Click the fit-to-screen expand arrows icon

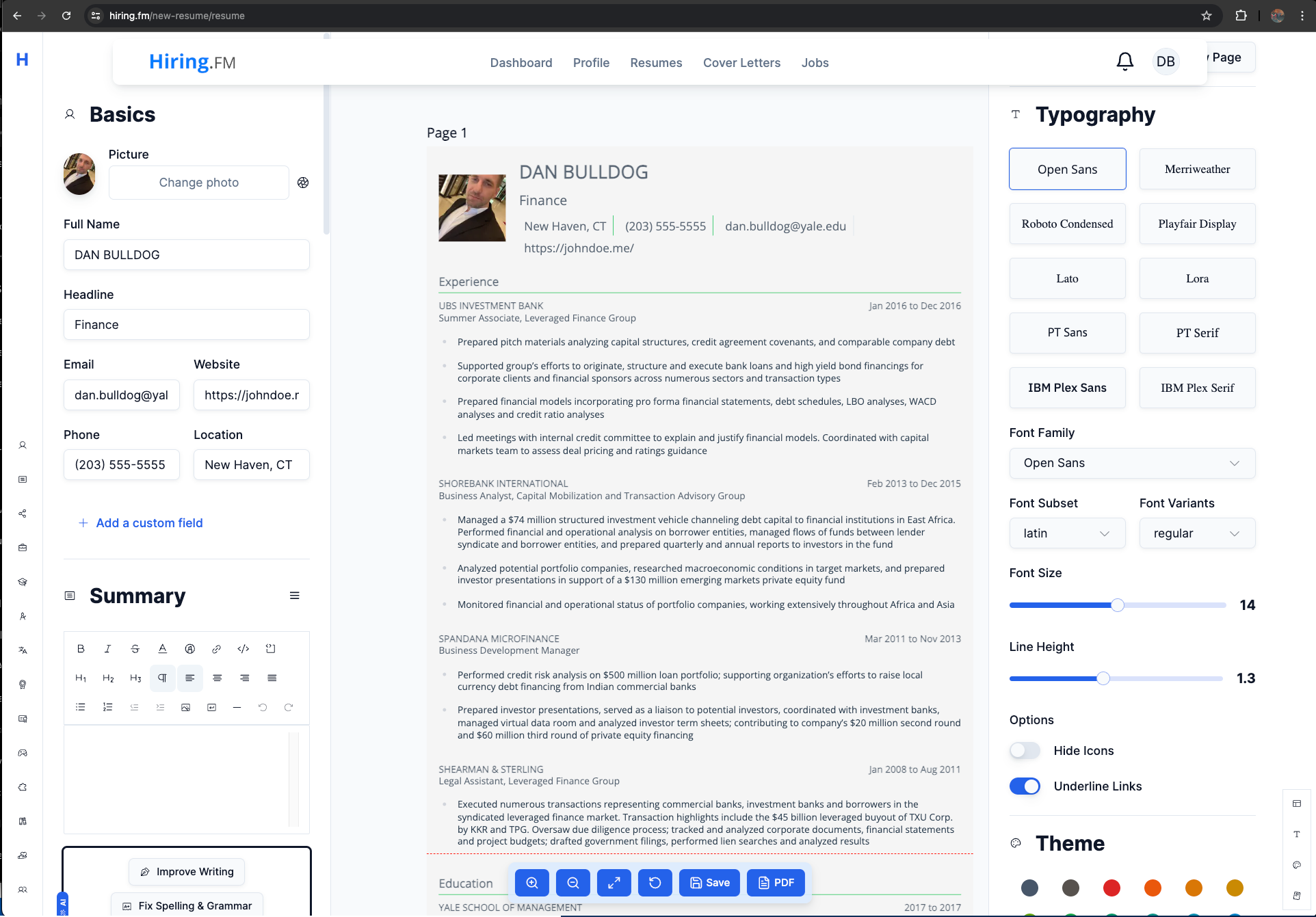614,883
